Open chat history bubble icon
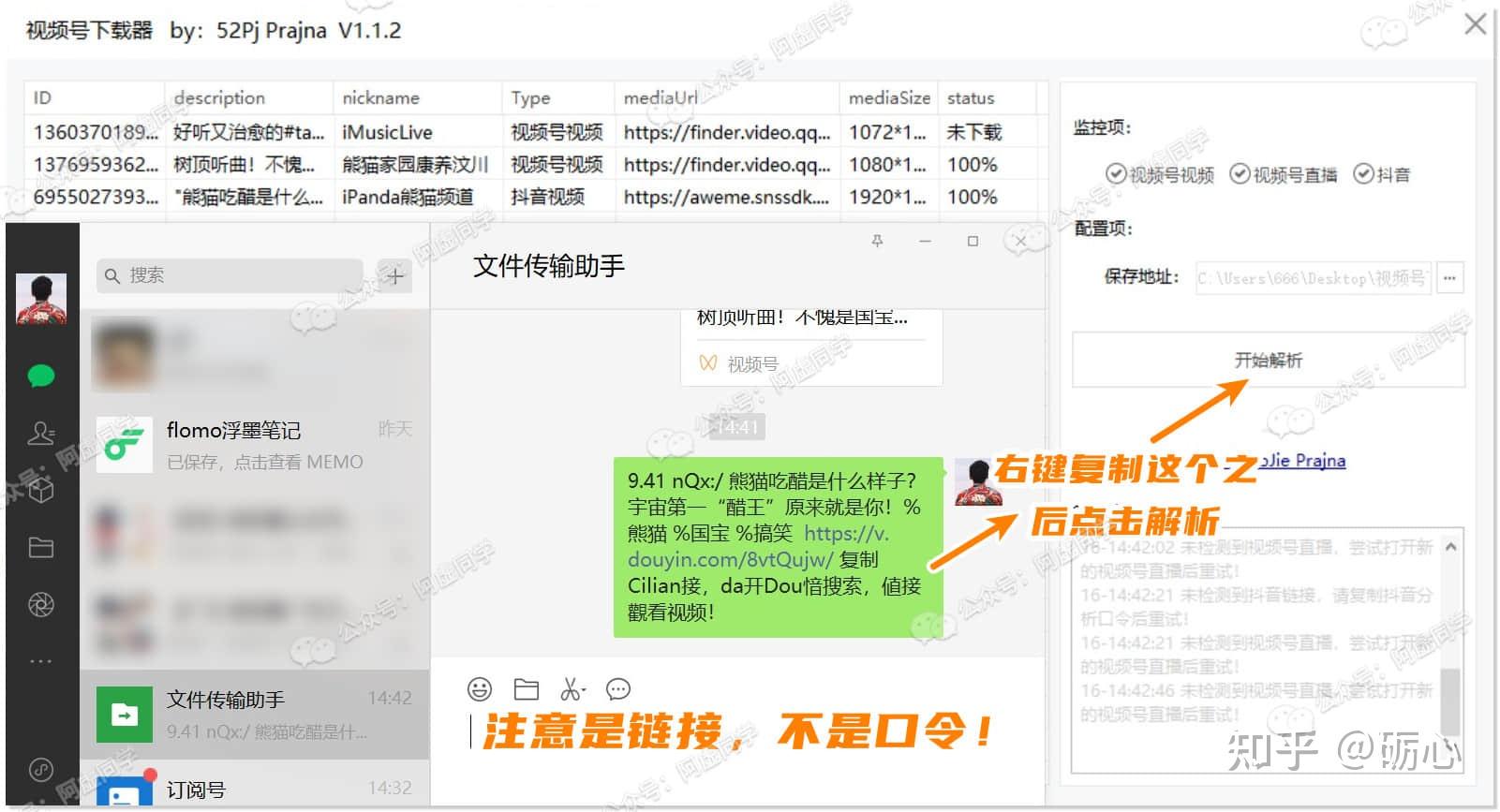Image resolution: width=1500 pixels, height=812 pixels. pos(618,690)
